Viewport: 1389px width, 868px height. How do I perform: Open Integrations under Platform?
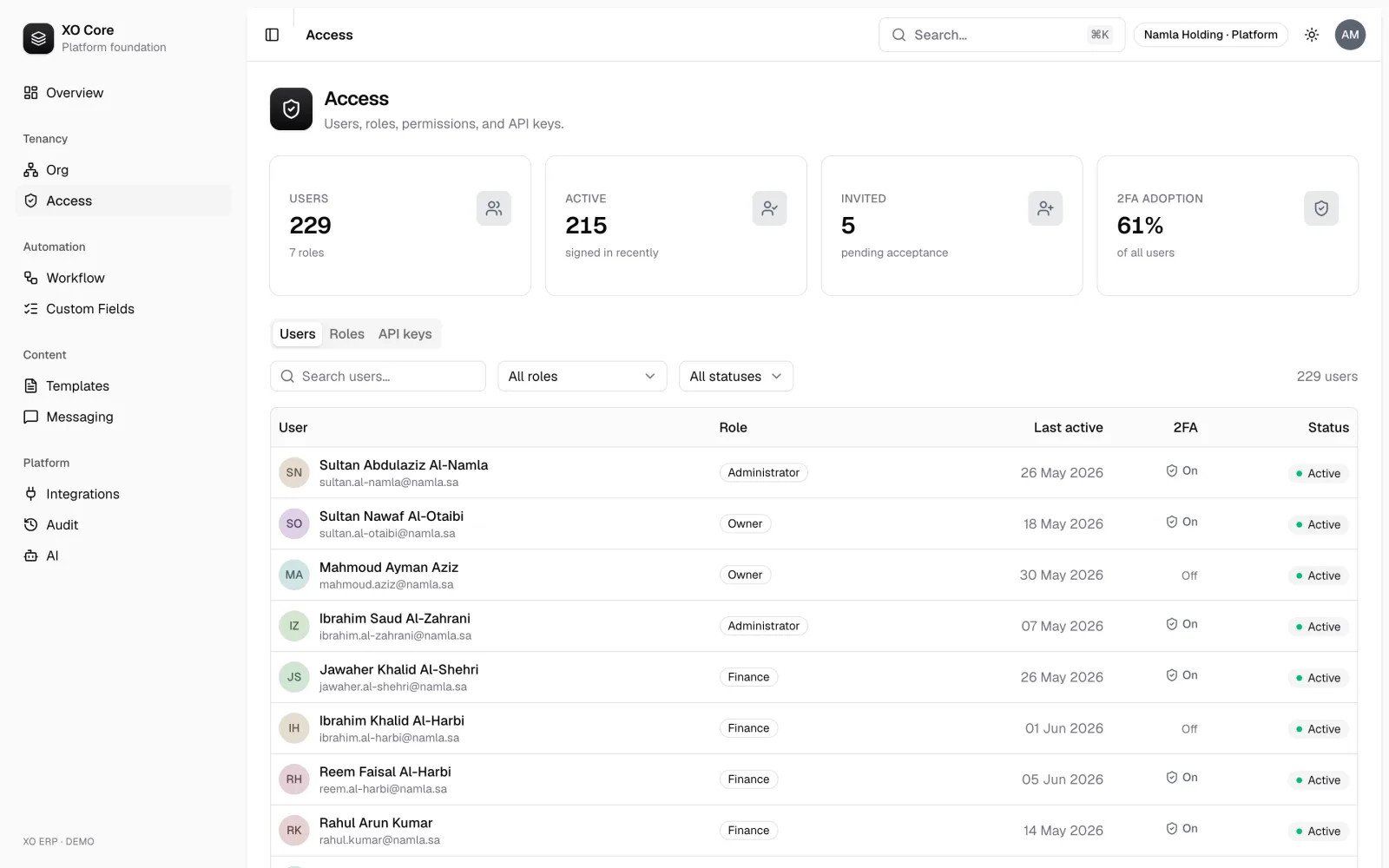click(123, 494)
